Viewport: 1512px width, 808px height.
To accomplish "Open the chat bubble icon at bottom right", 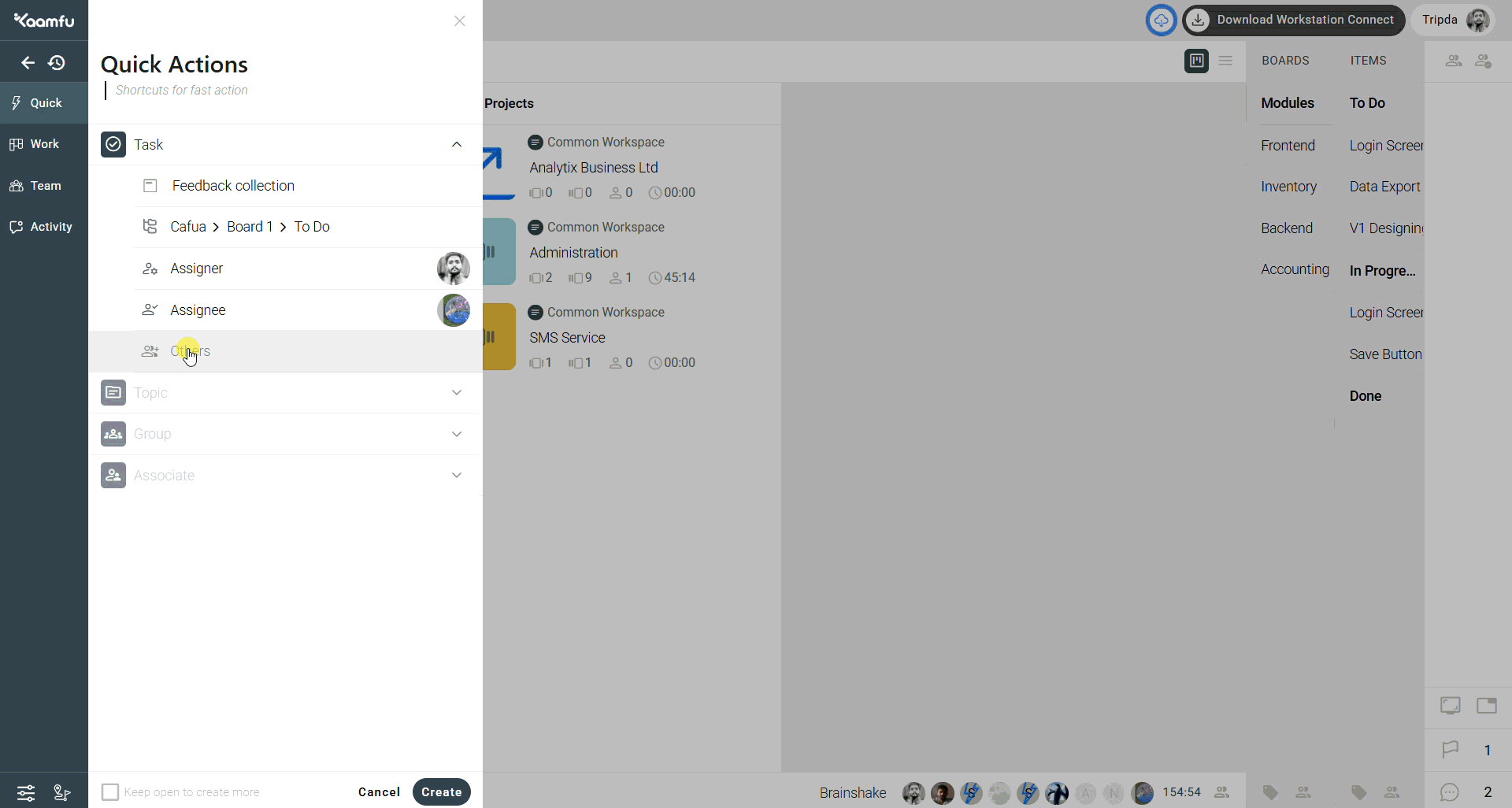I will [1450, 792].
